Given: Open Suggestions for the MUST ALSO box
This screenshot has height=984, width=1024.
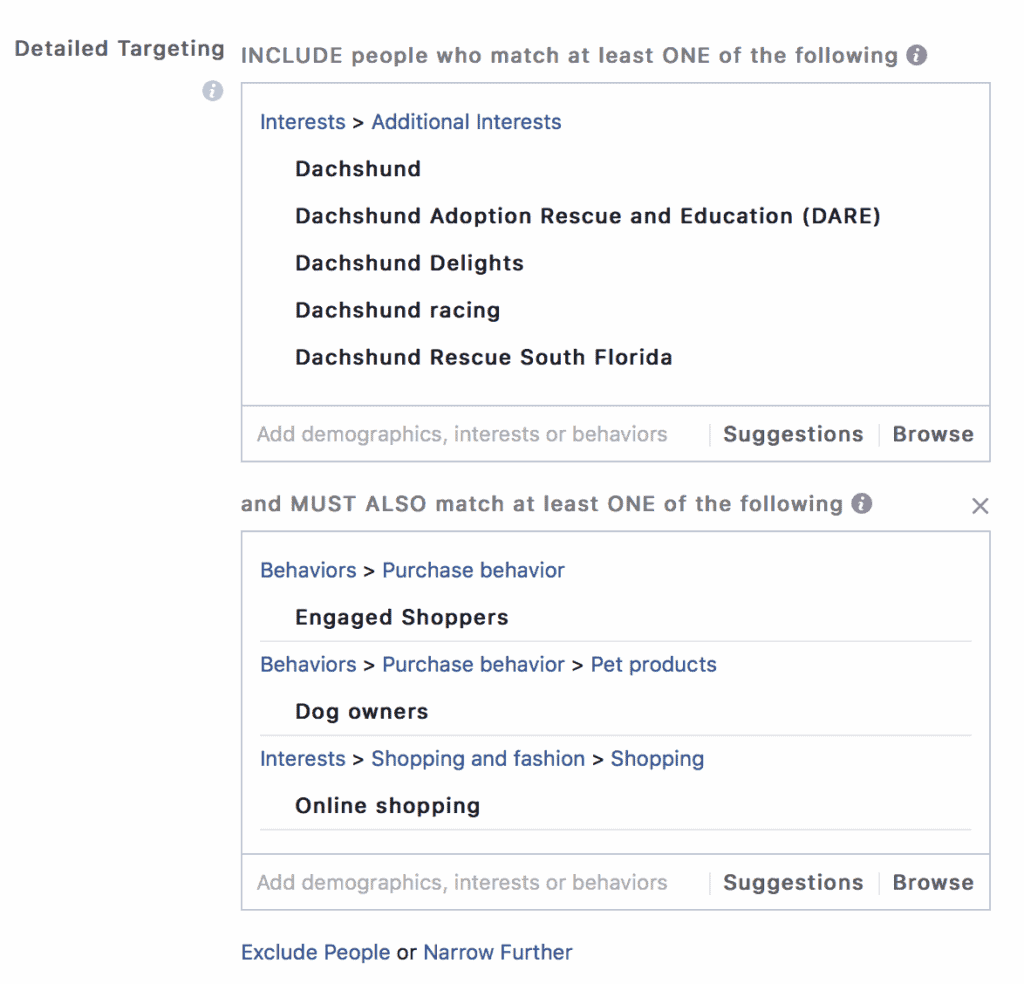Looking at the screenshot, I should [x=793, y=882].
